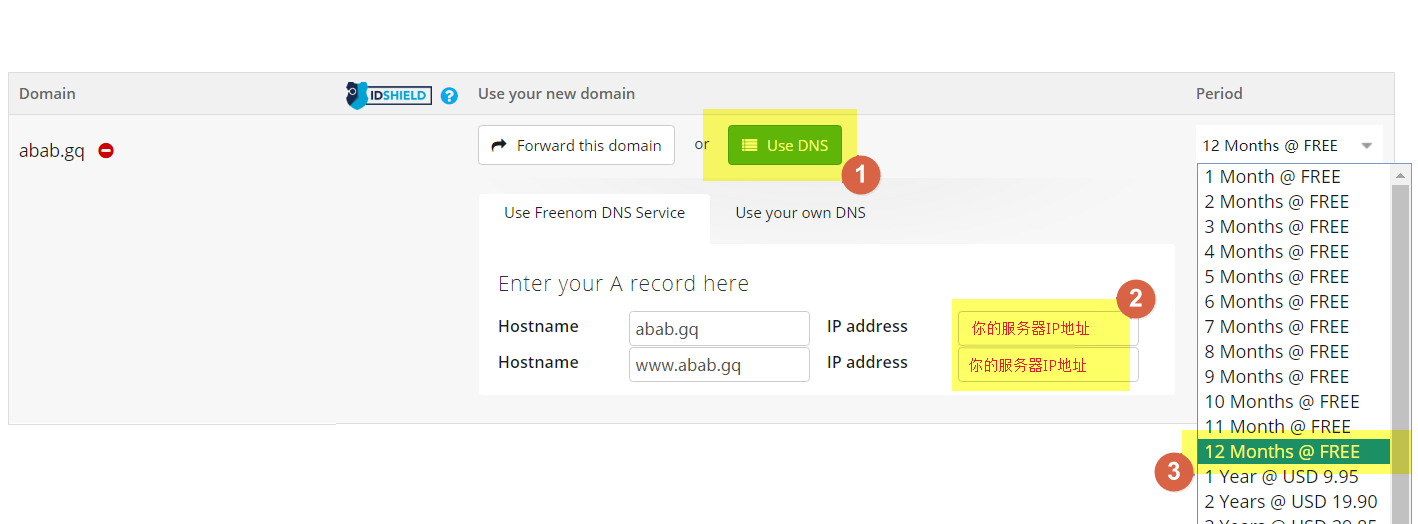Select 1 Month @ FREE option
Image resolution: width=1418 pixels, height=524 pixels.
pos(1272,177)
